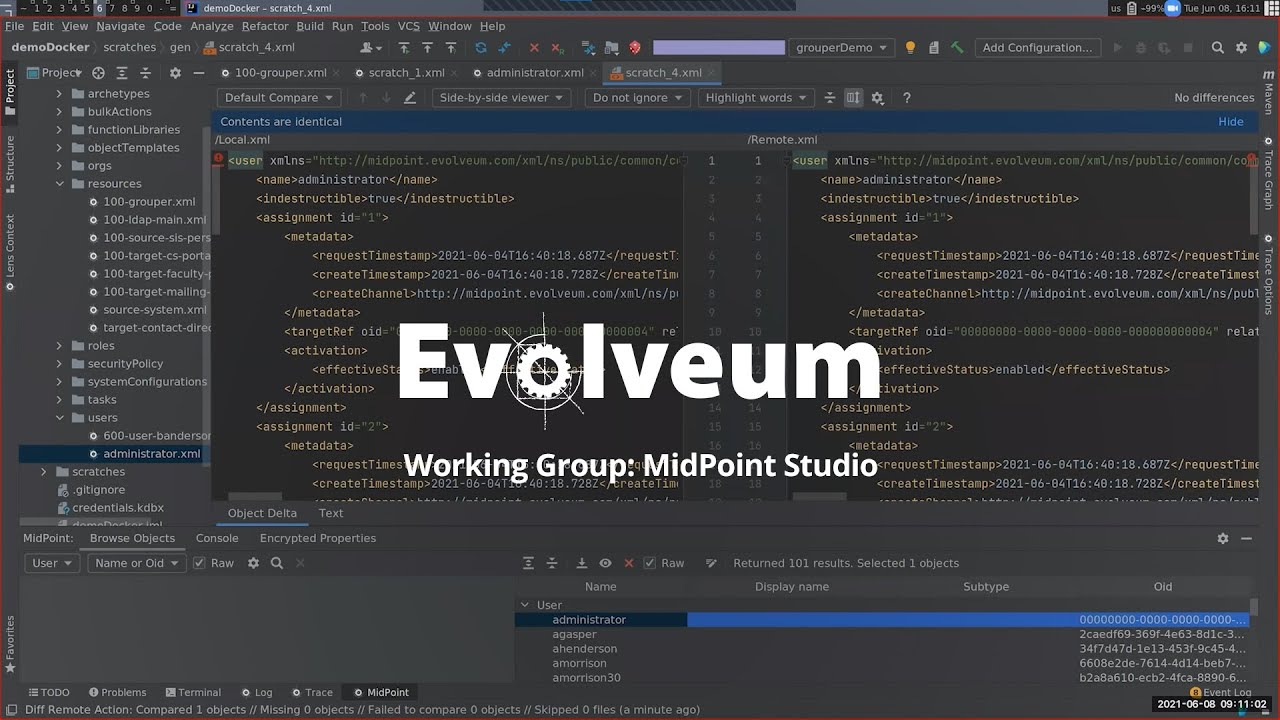Select 100-grouper.xml in project tree
The height and width of the screenshot is (720, 1280).
pyautogui.click(x=149, y=201)
